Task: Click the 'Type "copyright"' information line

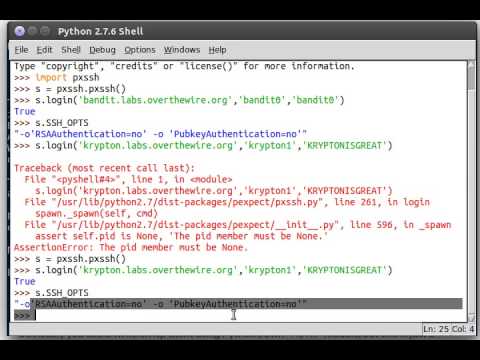Action: pyautogui.click(x=184, y=66)
